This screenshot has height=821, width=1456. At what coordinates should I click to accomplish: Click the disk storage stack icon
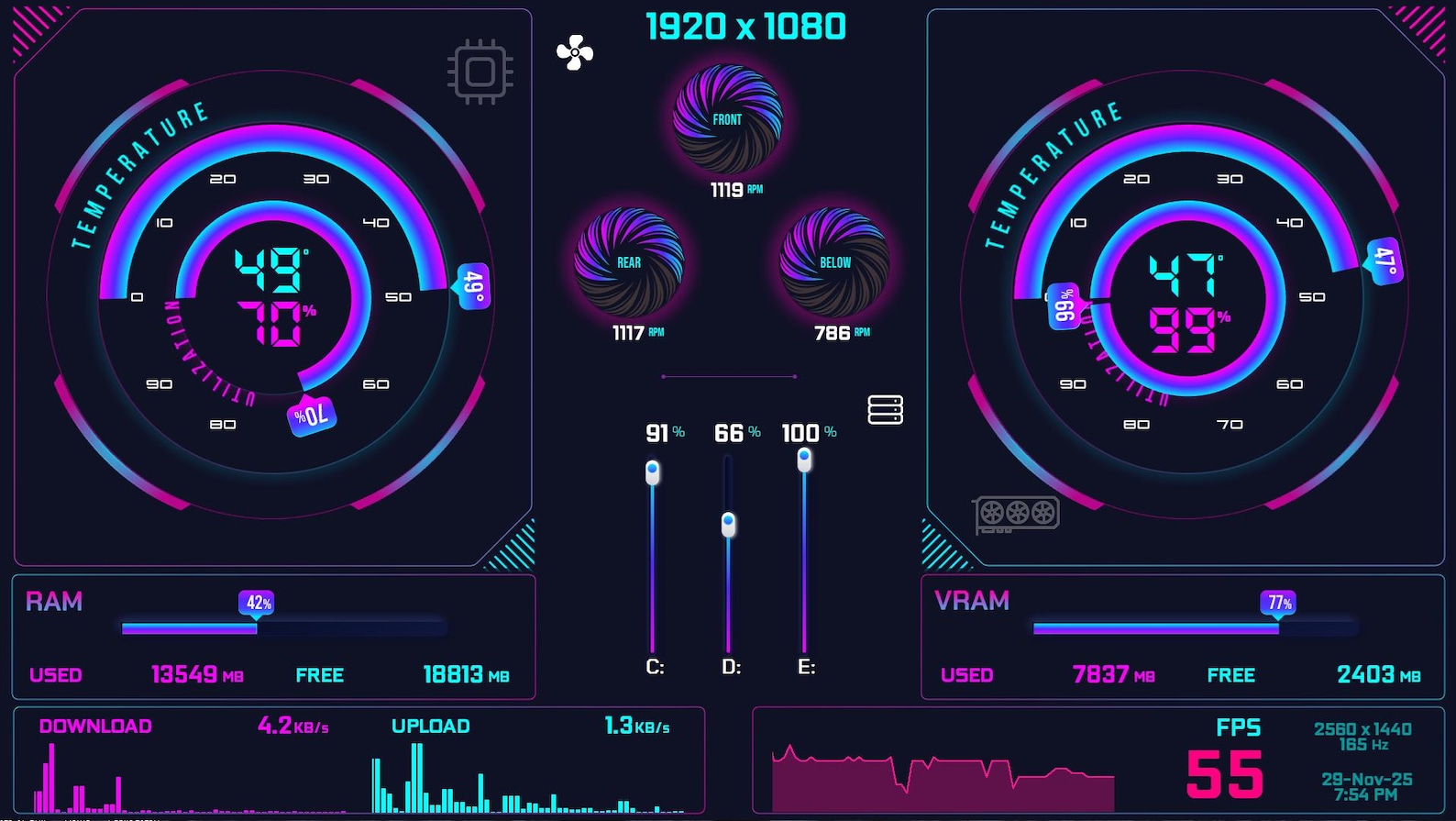(886, 410)
